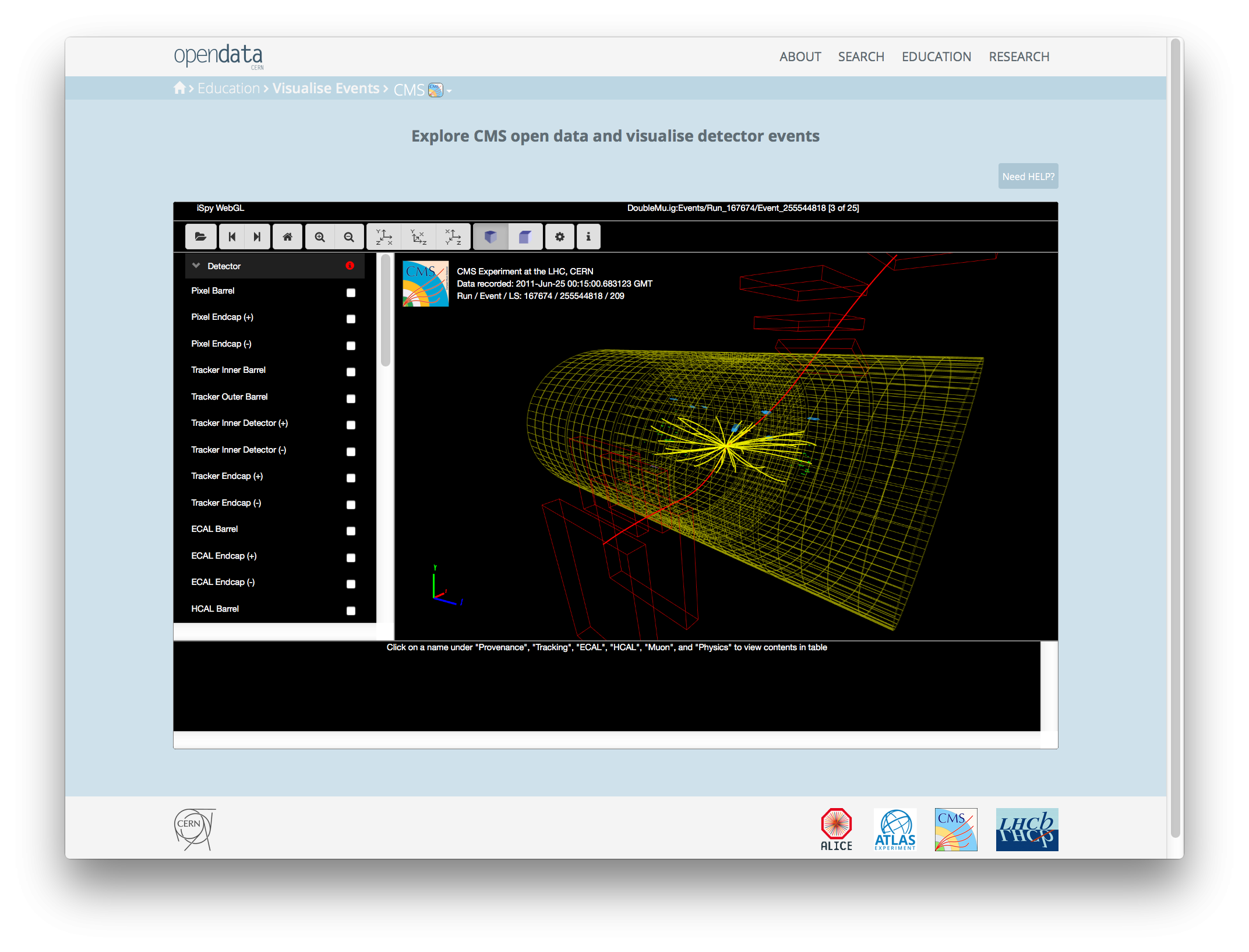Zoom in on the detector view
1249x952 pixels.
tap(319, 237)
